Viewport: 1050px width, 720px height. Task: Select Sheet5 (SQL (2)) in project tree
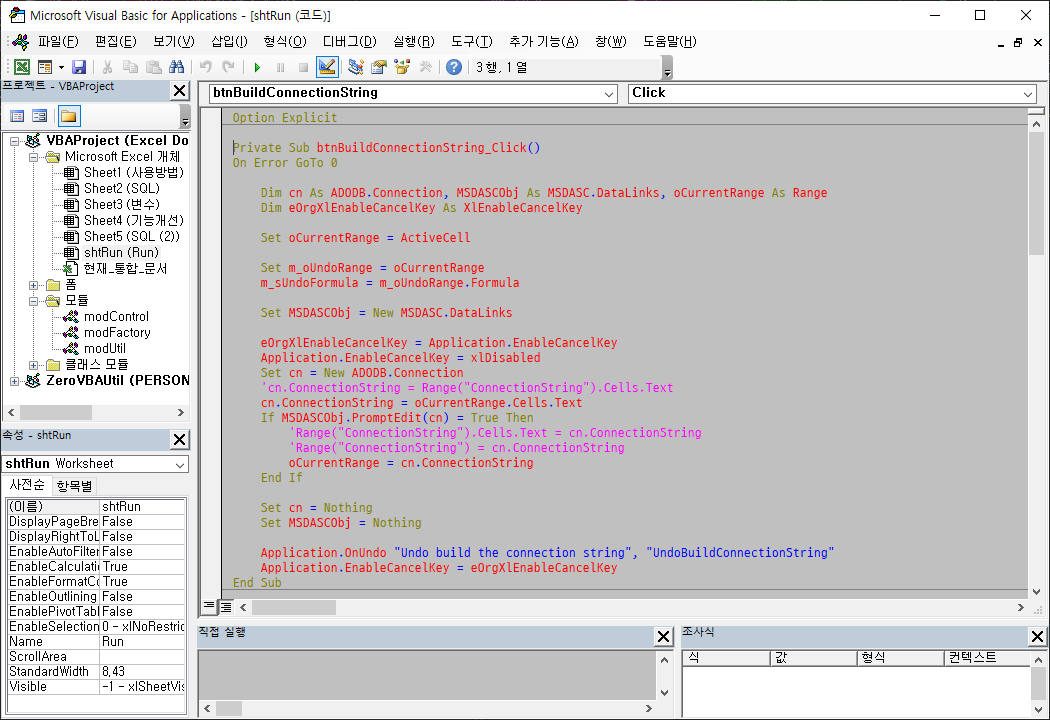click(131, 236)
